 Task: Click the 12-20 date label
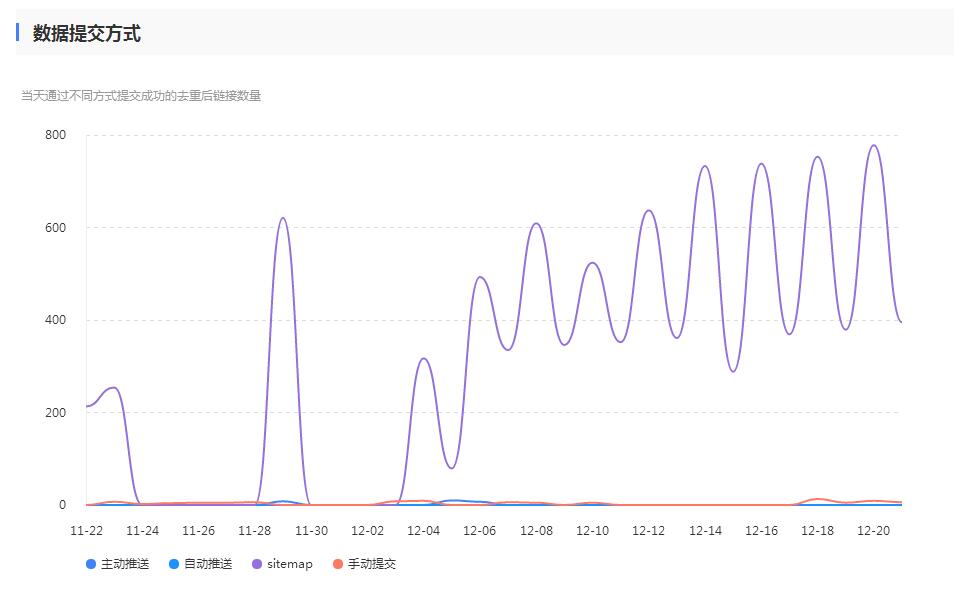pos(873,531)
